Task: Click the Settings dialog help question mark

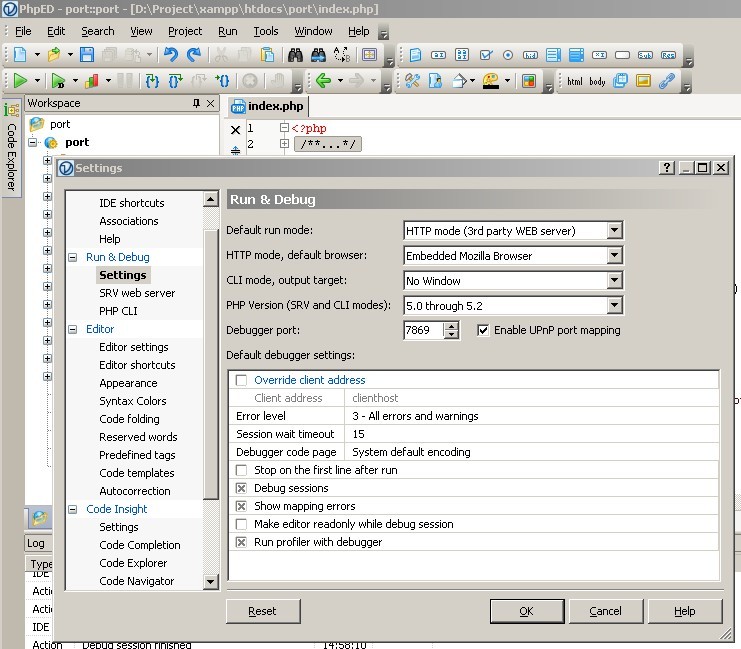Action: tap(666, 167)
